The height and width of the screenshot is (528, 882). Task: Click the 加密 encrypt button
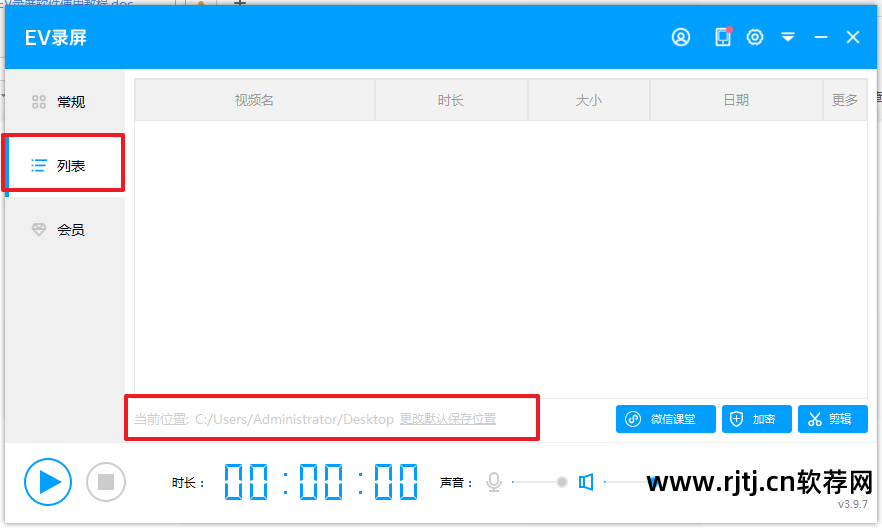pyautogui.click(x=757, y=419)
